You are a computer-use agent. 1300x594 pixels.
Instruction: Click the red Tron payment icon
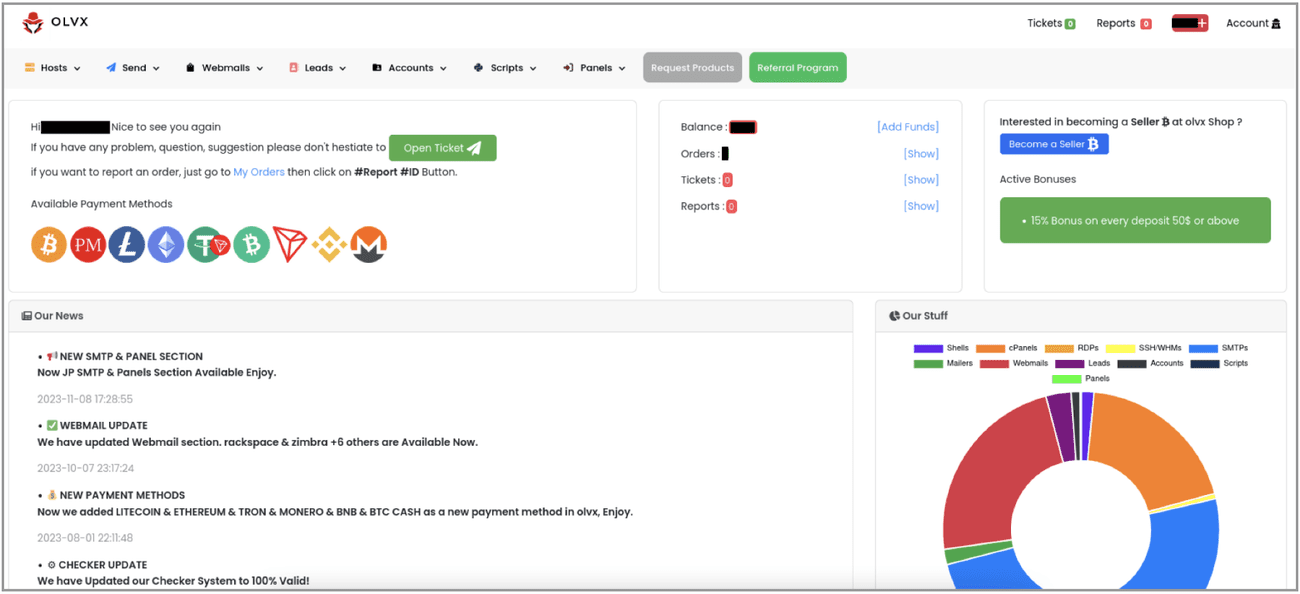tap(290, 245)
